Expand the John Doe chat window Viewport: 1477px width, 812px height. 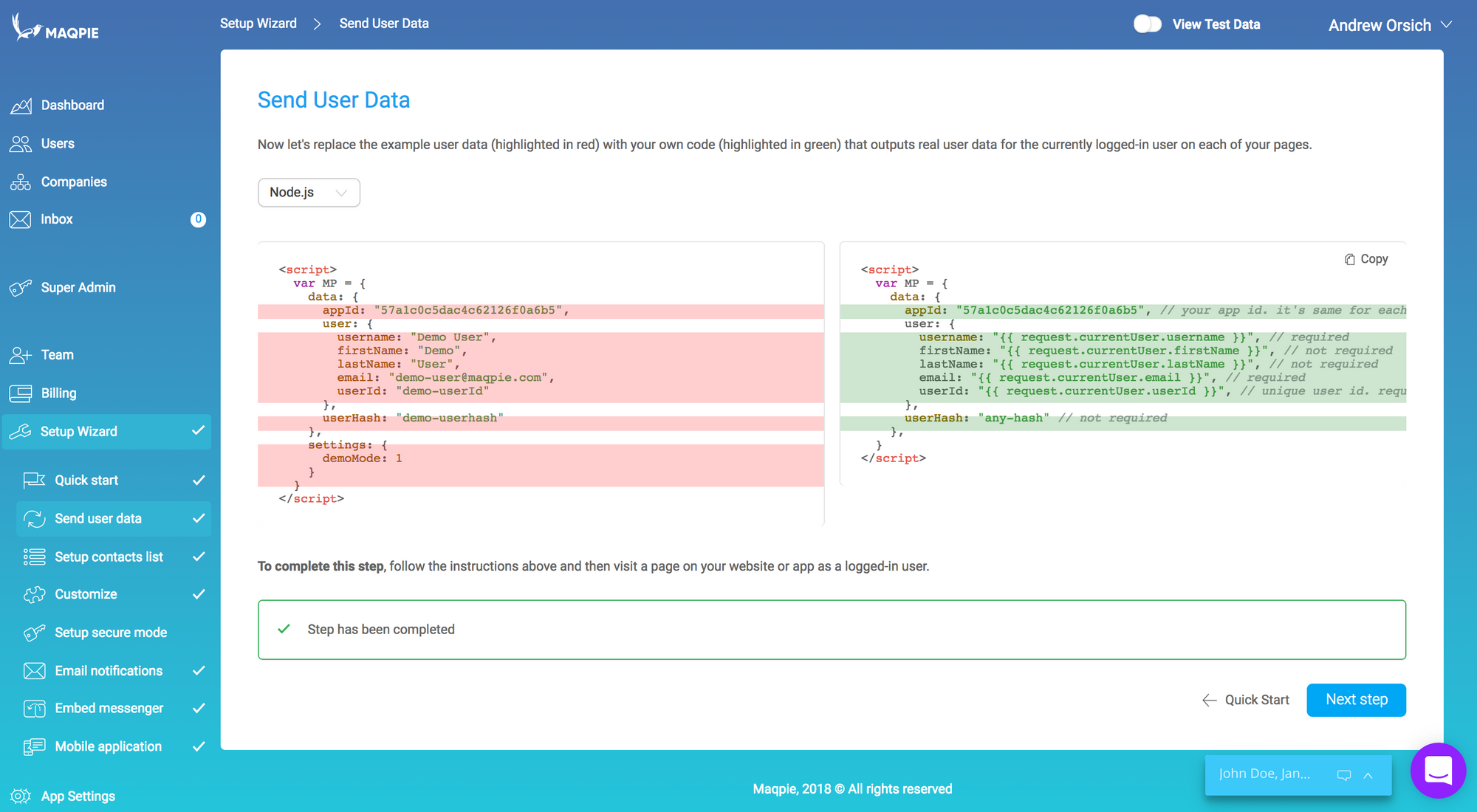point(1368,775)
